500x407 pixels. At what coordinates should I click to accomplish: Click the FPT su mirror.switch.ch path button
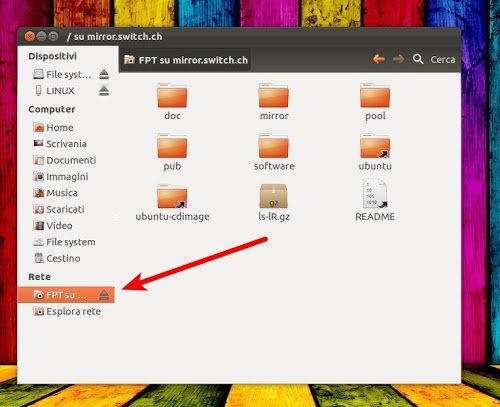[x=185, y=60]
